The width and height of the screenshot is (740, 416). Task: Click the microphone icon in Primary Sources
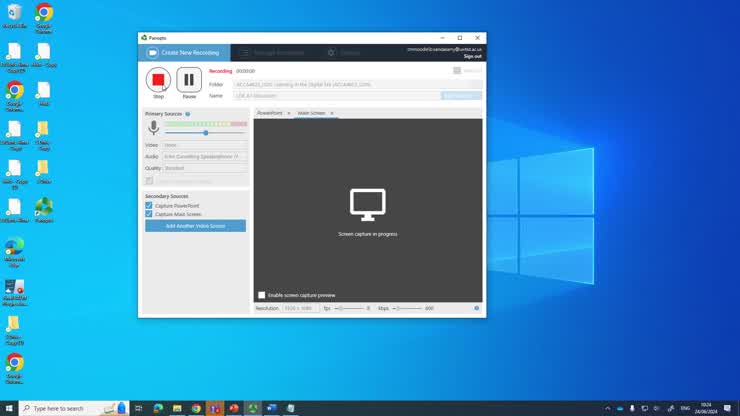154,128
